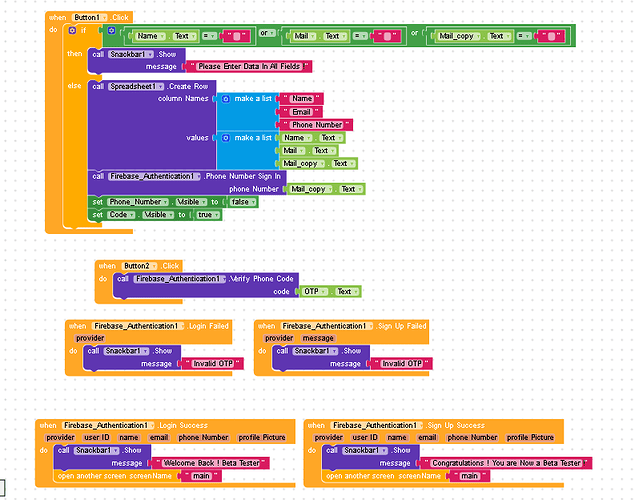Select the phone Number parameter in Sign Up Success
The image size is (639, 500).
click(x=472, y=438)
